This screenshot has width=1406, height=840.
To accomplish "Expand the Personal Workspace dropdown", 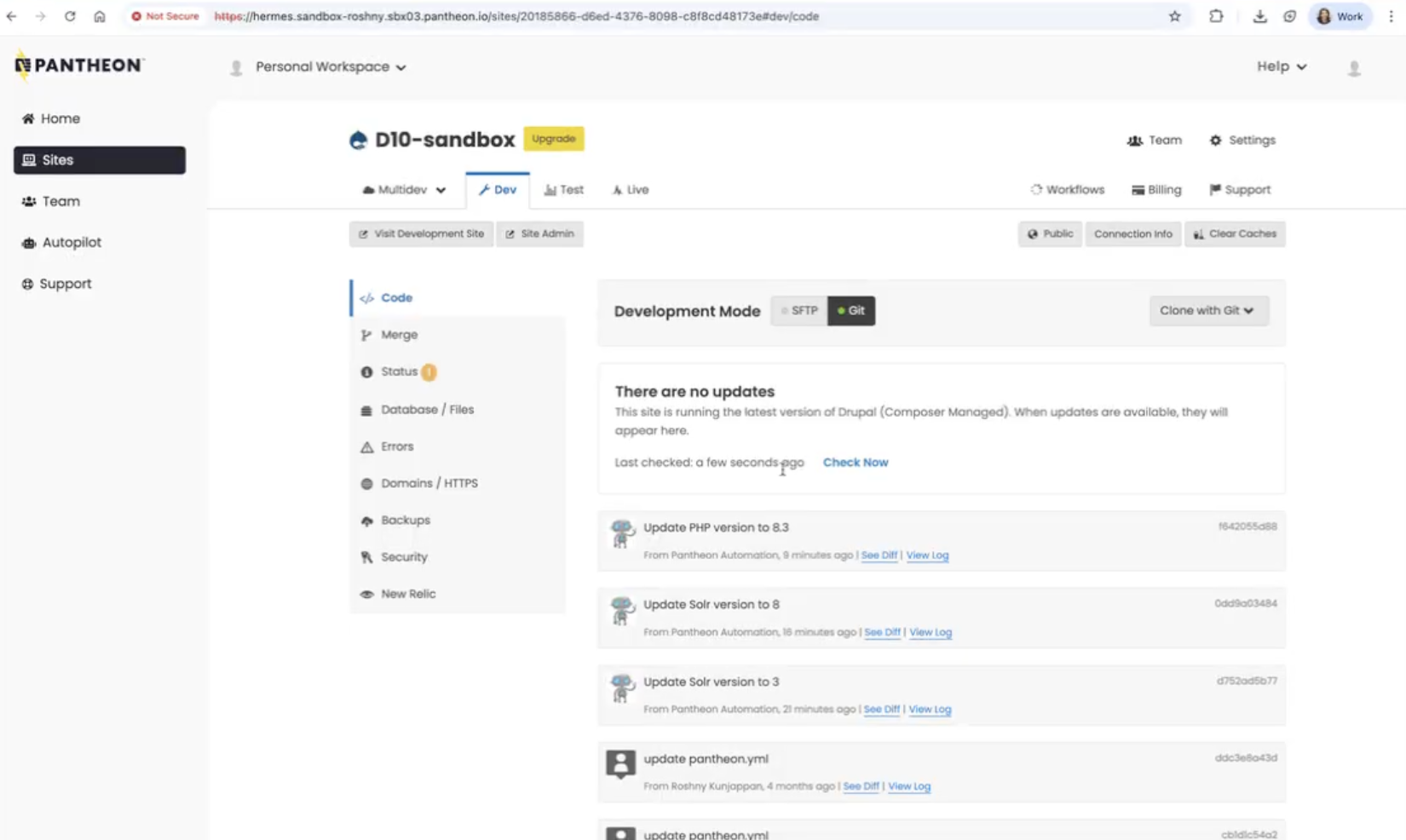I will click(330, 67).
